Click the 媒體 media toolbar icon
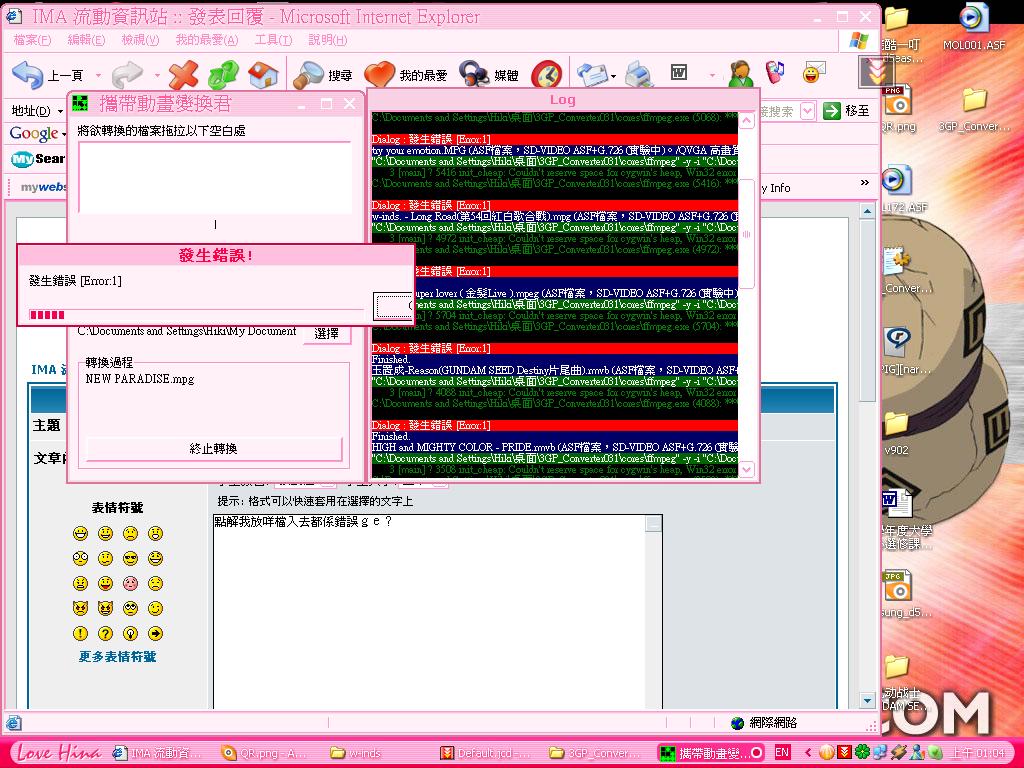The image size is (1024, 768). [x=474, y=75]
